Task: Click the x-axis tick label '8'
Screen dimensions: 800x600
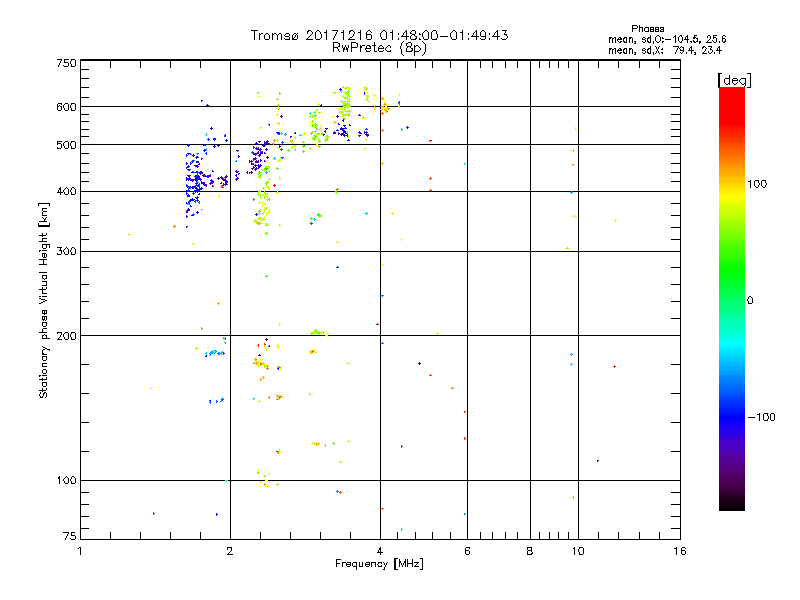Action: tap(530, 551)
